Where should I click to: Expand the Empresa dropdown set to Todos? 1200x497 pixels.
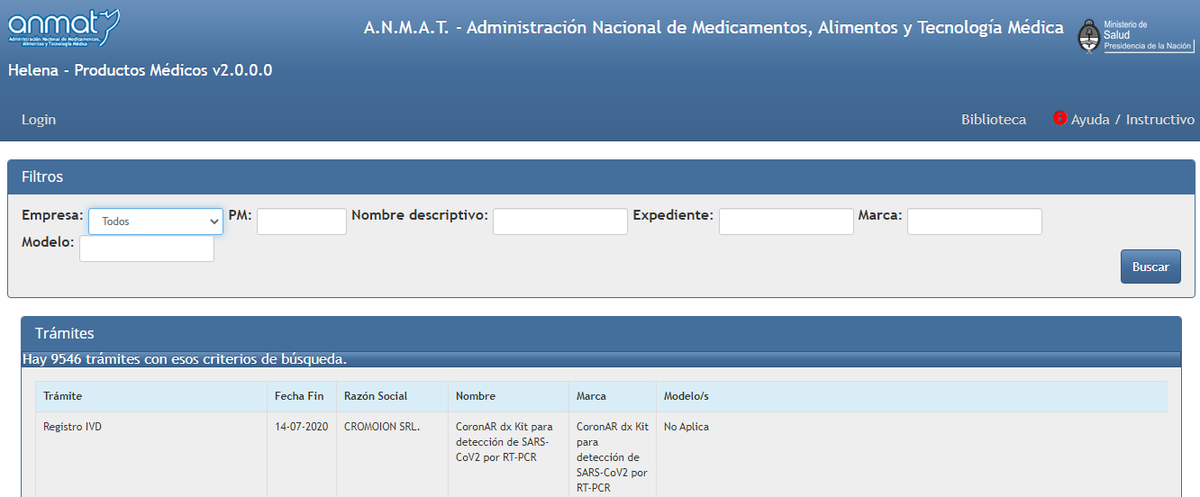pyautogui.click(x=156, y=221)
